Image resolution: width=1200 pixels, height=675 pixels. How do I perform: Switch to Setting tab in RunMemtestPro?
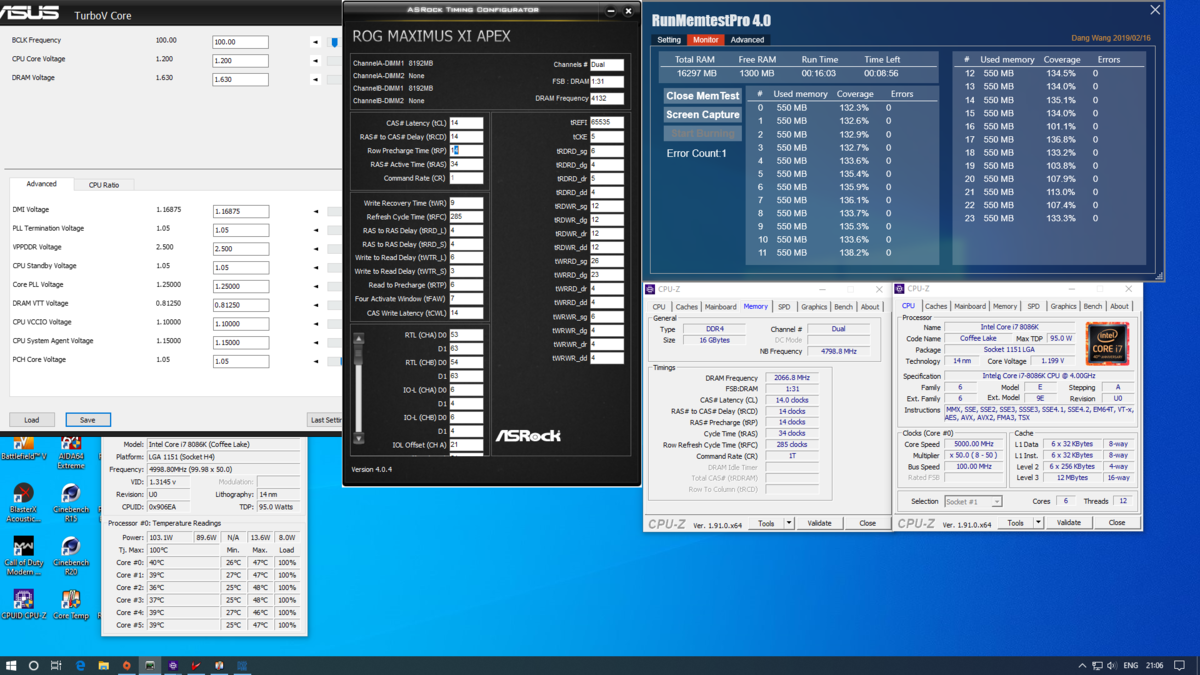669,40
